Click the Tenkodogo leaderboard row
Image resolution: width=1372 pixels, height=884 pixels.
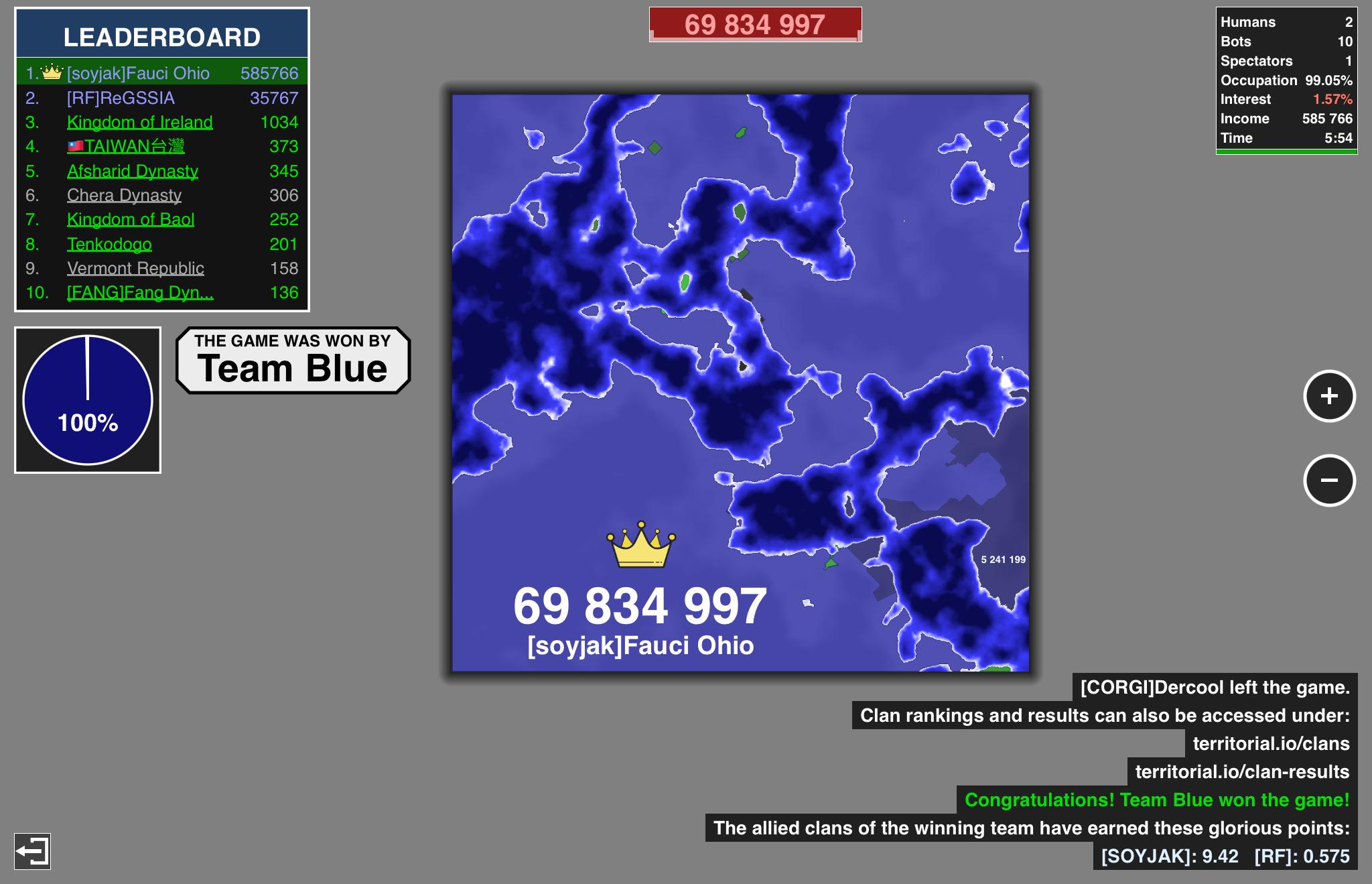coord(109,244)
